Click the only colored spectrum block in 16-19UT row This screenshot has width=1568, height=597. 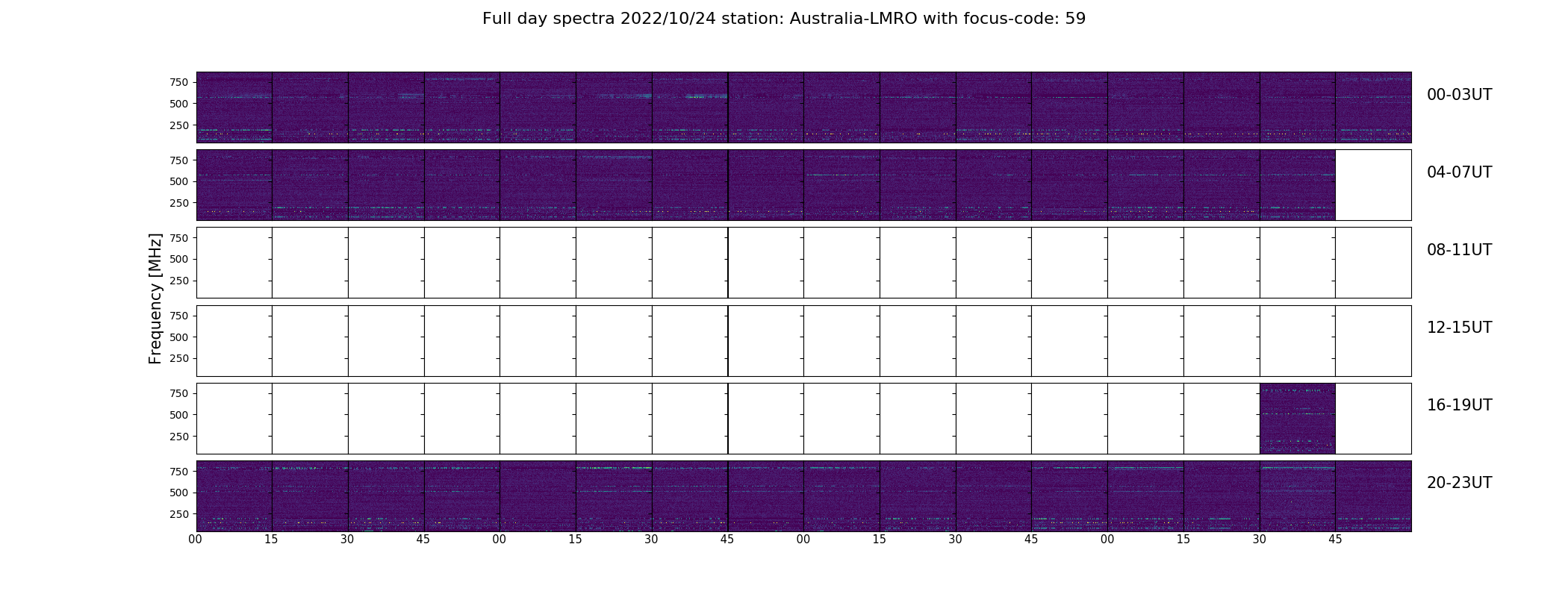pos(1297,419)
